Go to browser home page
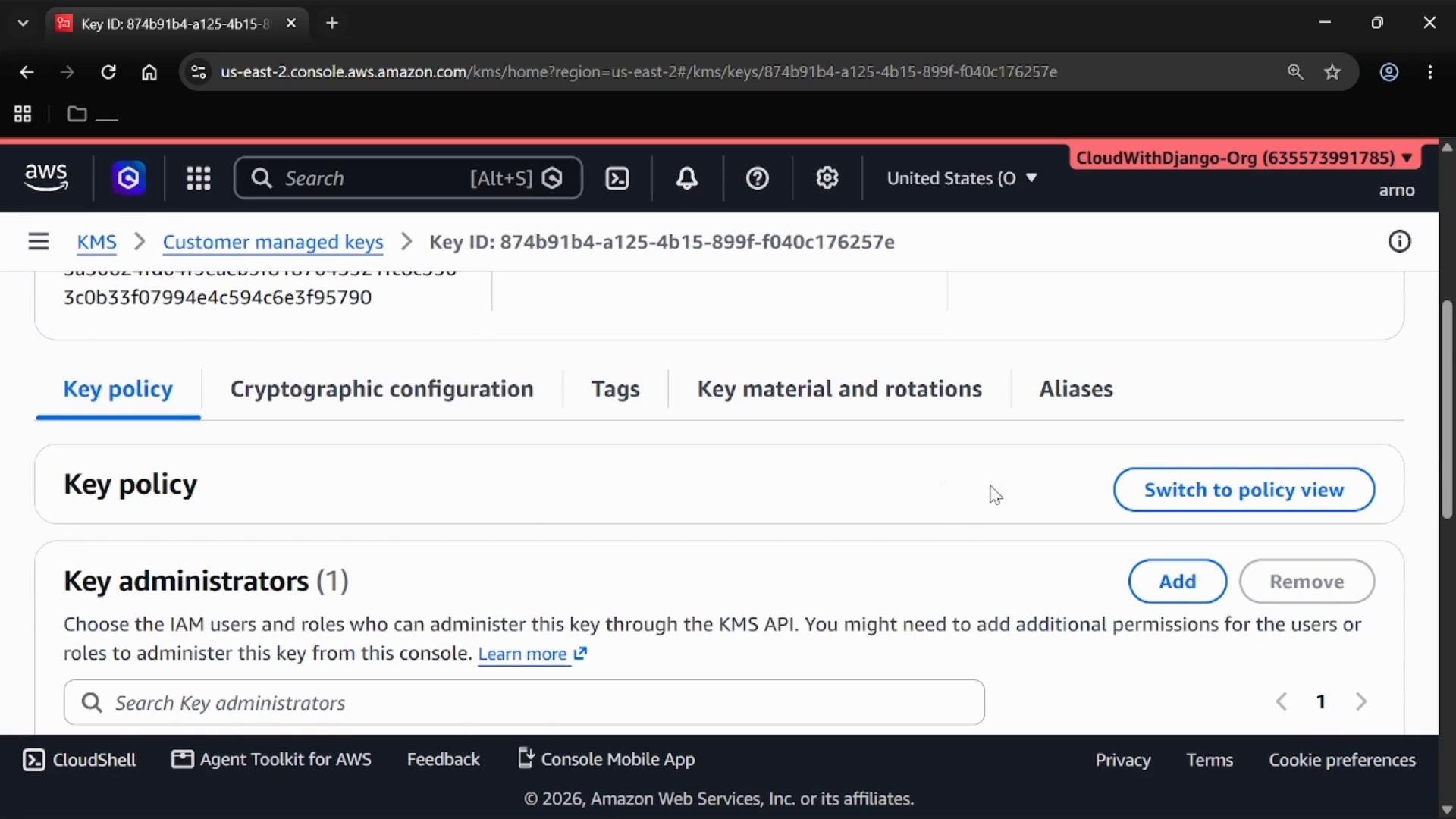 pos(149,72)
